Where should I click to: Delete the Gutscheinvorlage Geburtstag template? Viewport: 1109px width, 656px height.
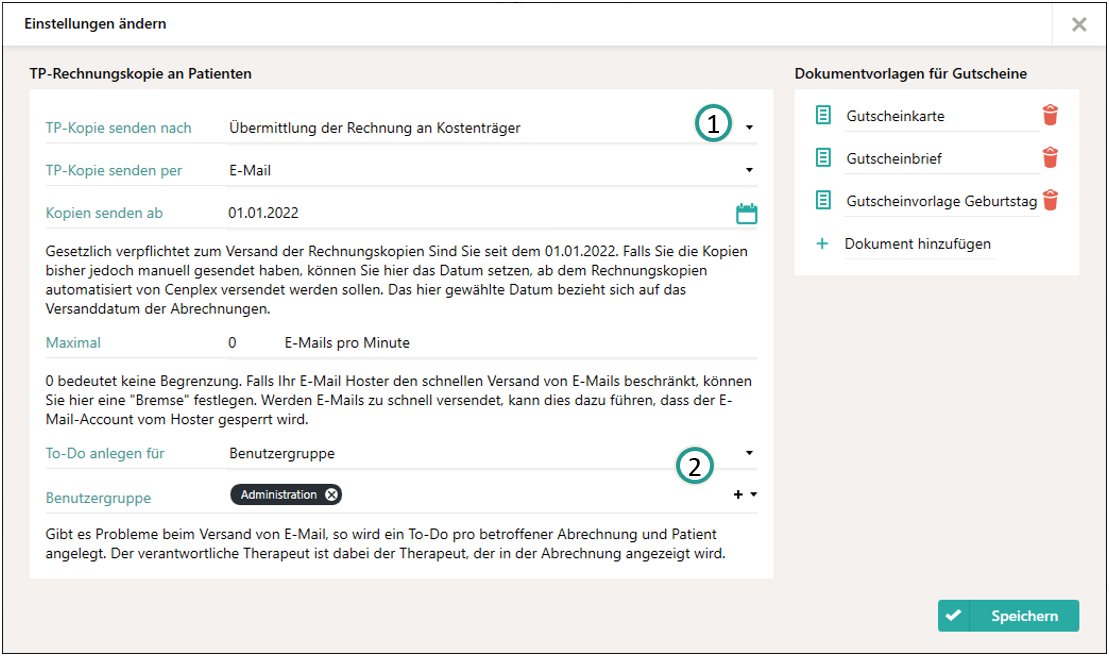1050,200
